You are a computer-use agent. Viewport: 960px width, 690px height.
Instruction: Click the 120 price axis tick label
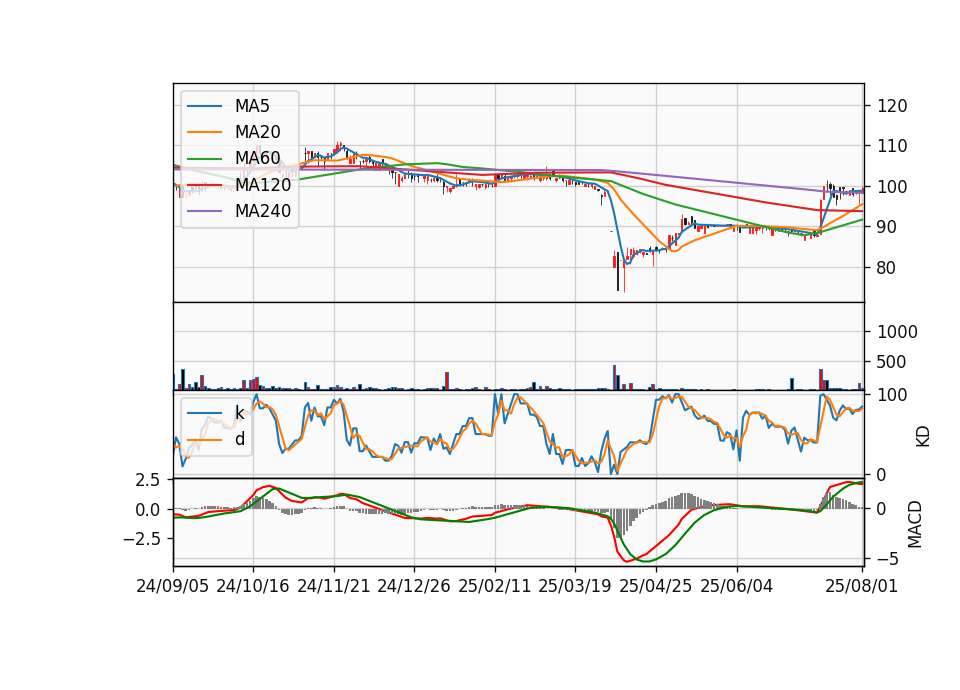892,106
